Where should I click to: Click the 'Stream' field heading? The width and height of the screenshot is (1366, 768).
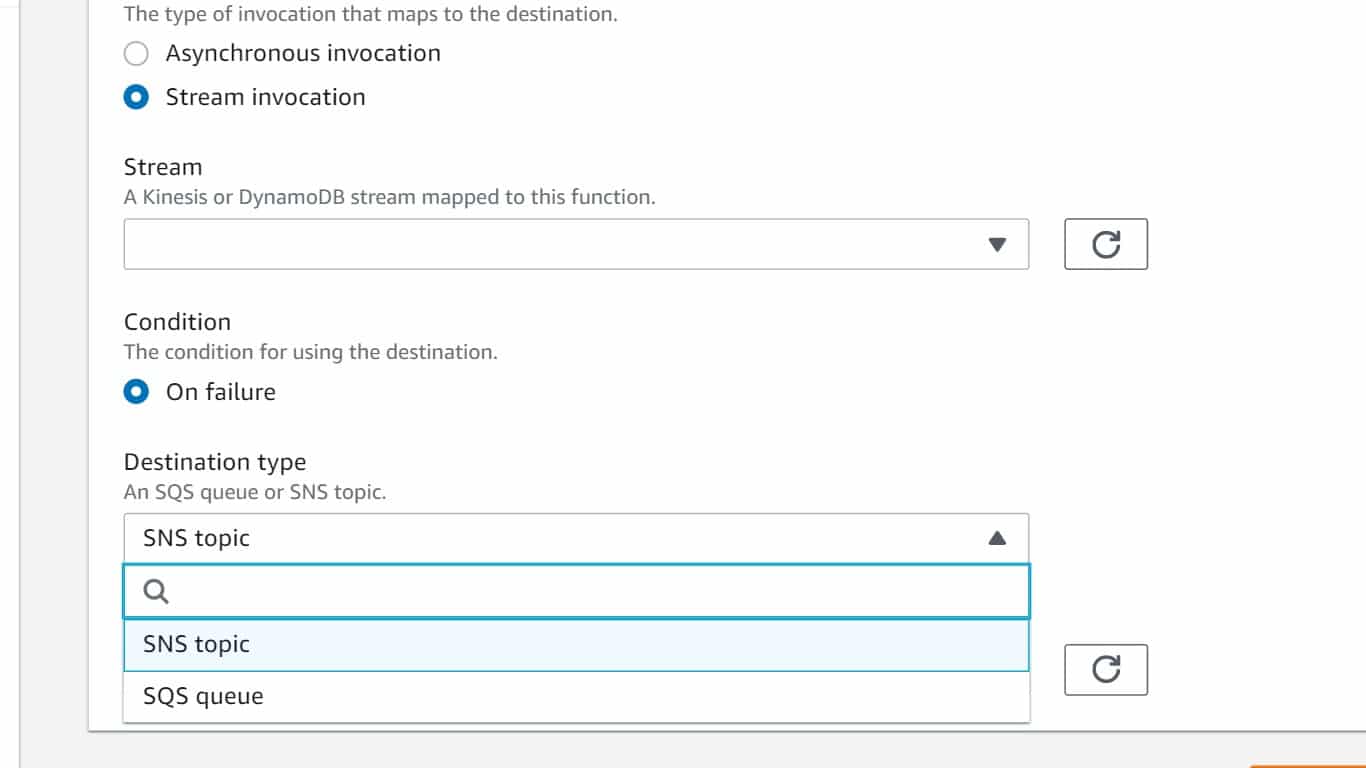(163, 167)
